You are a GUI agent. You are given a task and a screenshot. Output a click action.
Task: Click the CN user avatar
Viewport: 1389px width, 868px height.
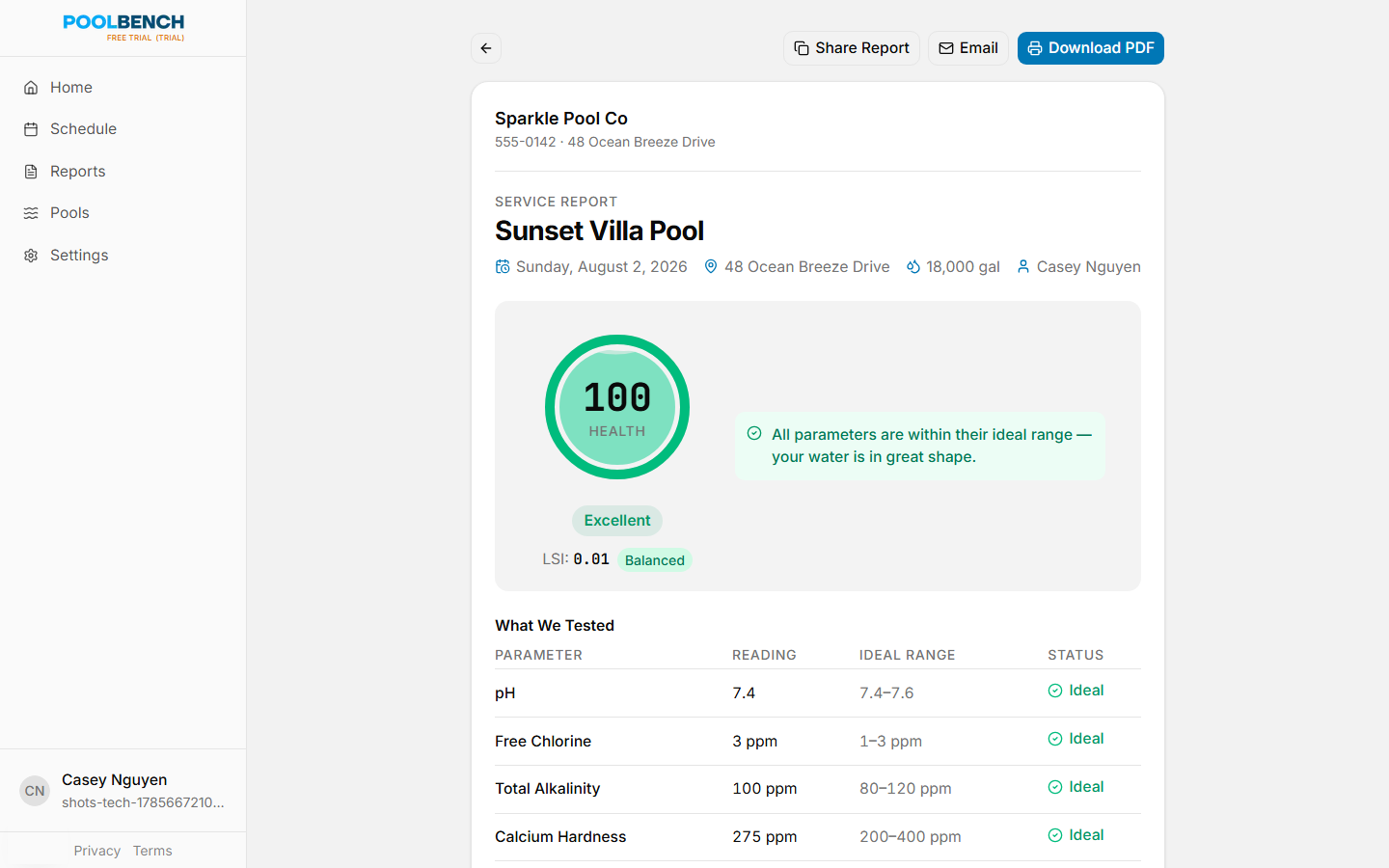pyautogui.click(x=35, y=791)
